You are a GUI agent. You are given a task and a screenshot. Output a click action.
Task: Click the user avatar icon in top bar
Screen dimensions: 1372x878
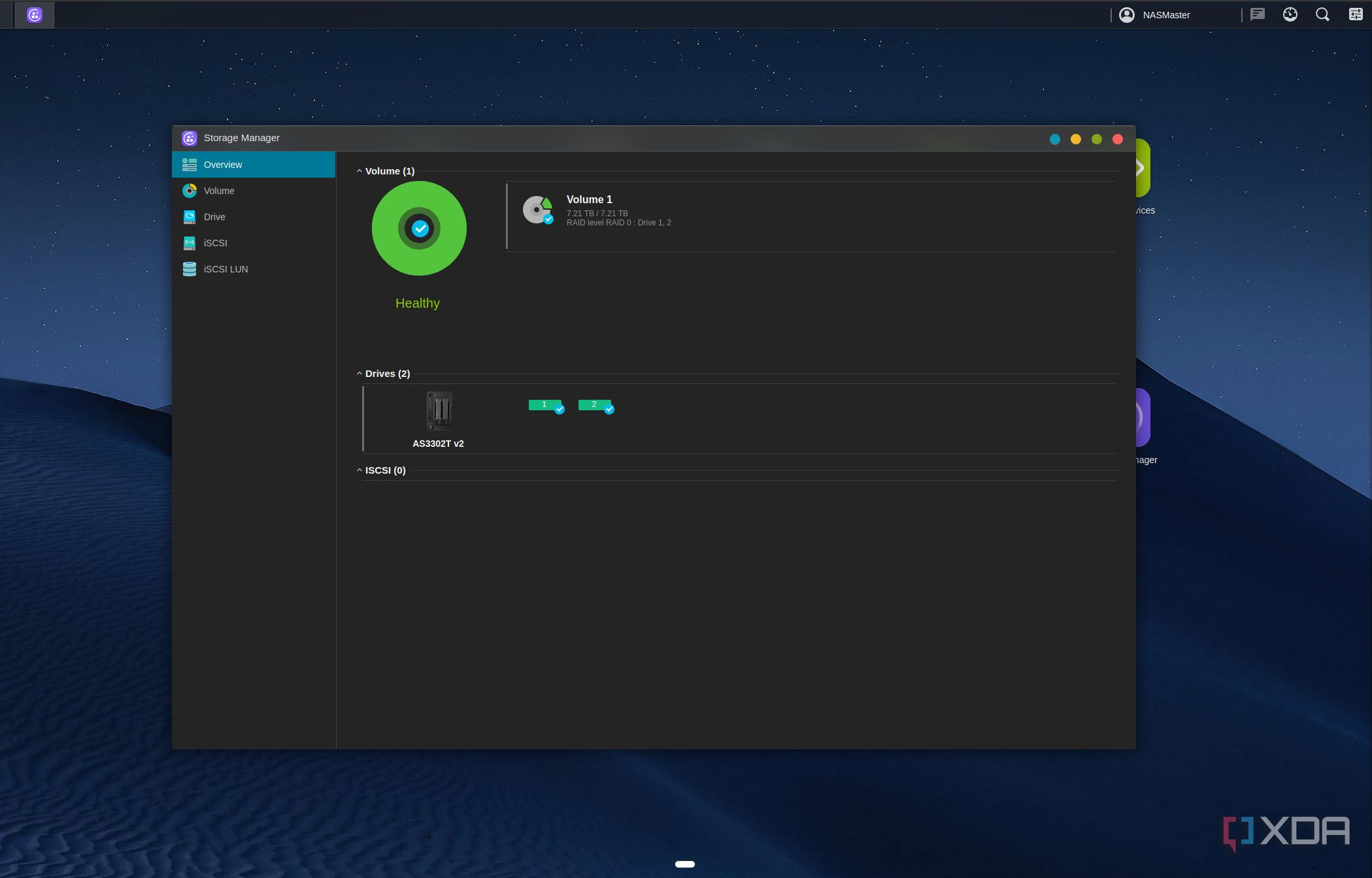tap(1127, 15)
